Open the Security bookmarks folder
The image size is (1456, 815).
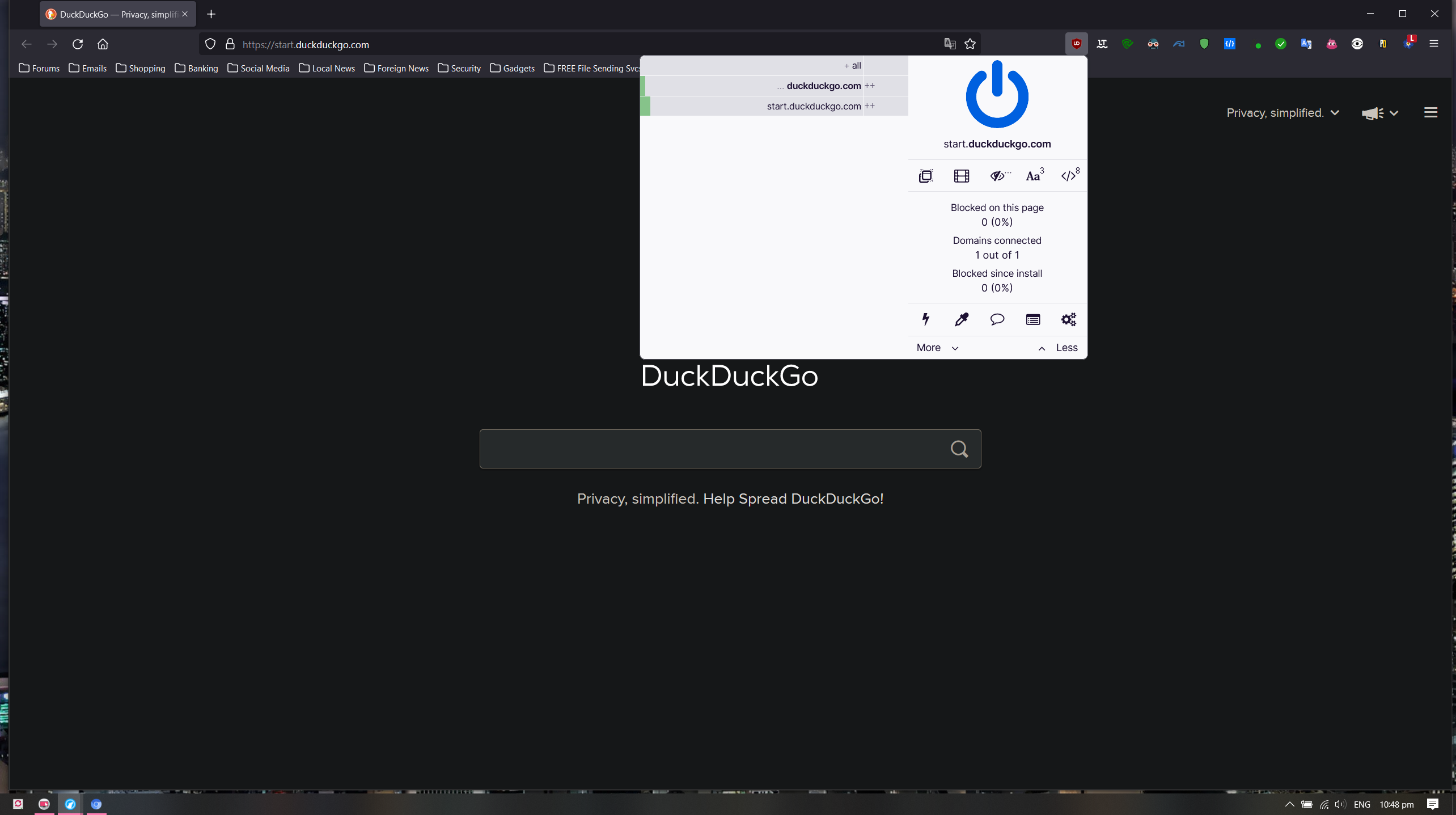[x=459, y=68]
